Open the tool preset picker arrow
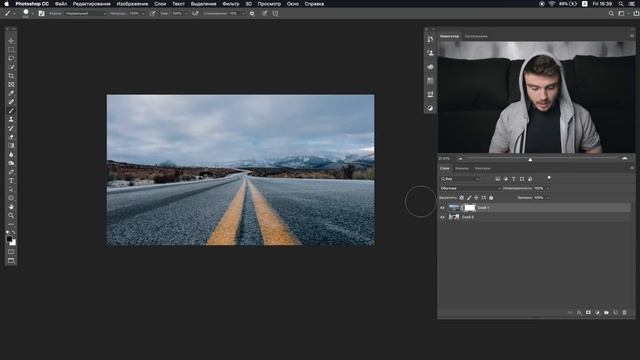 coord(14,13)
